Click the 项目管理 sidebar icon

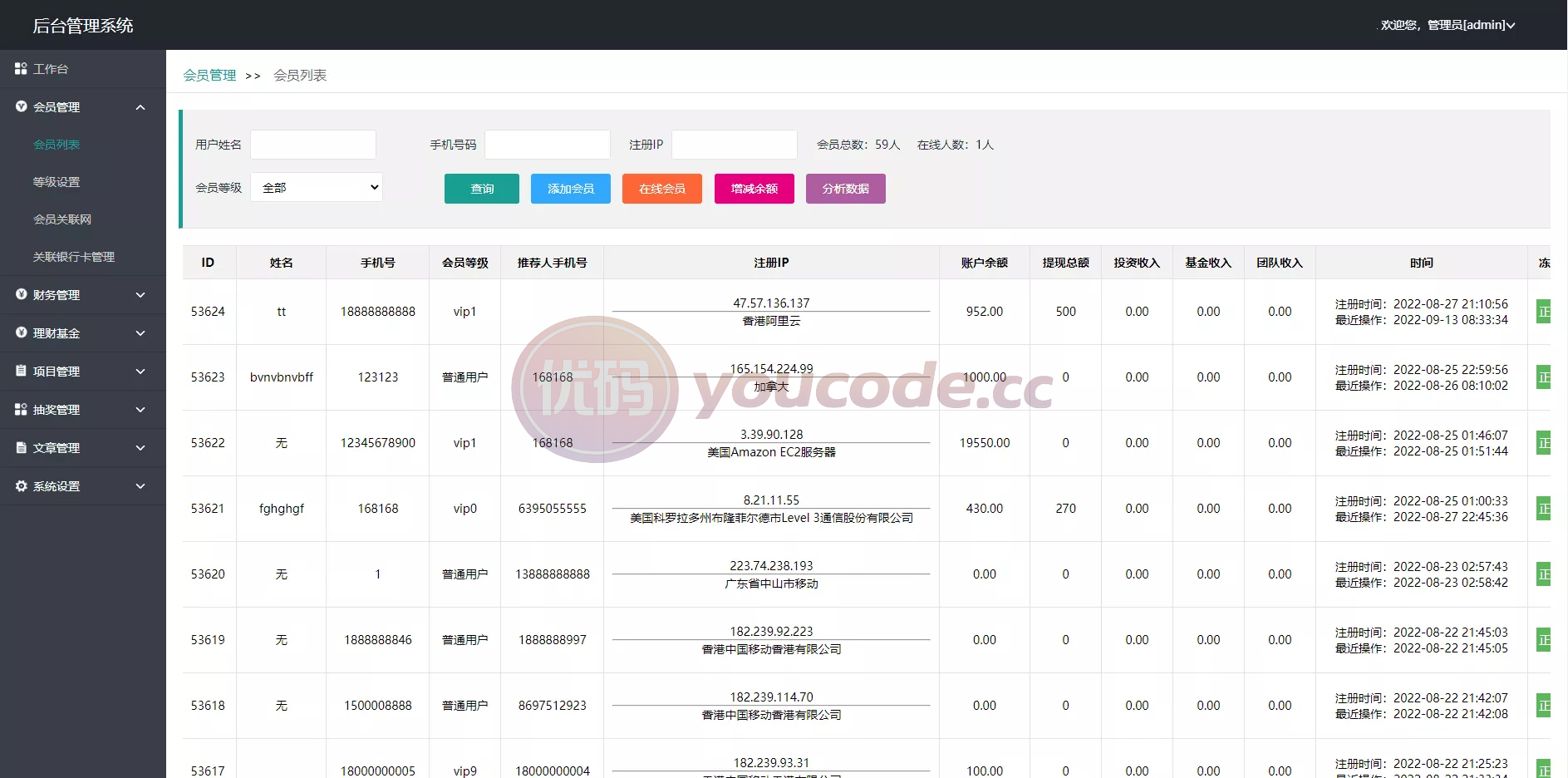(x=21, y=371)
